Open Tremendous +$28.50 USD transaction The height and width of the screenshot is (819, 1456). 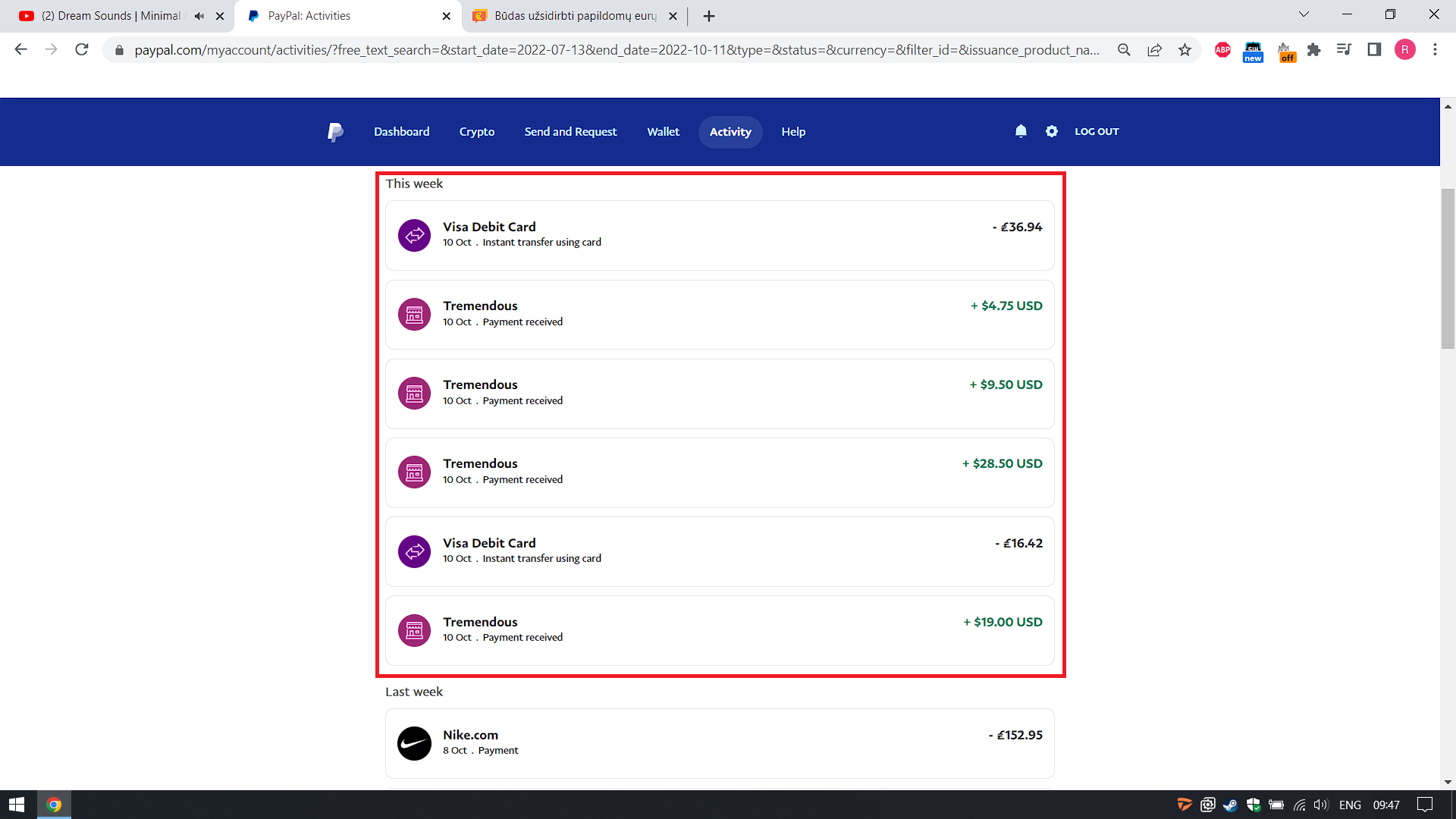pos(720,472)
